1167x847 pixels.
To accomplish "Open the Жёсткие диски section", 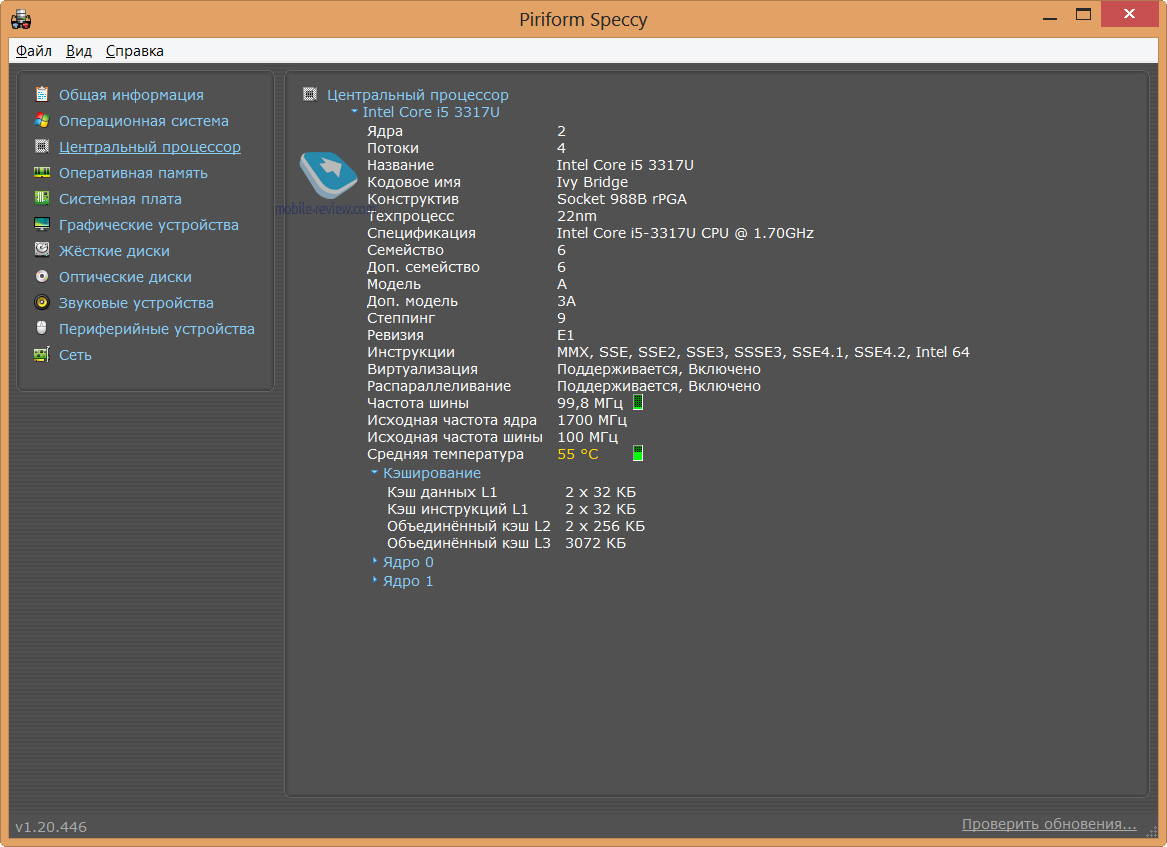I will coord(114,251).
